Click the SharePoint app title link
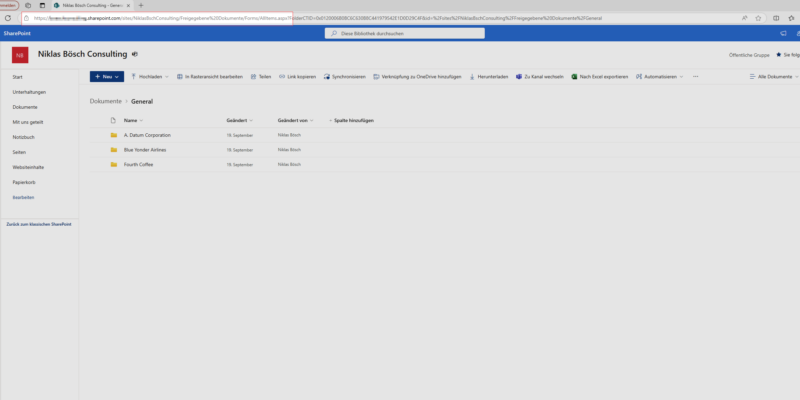800x400 pixels. (x=17, y=33)
